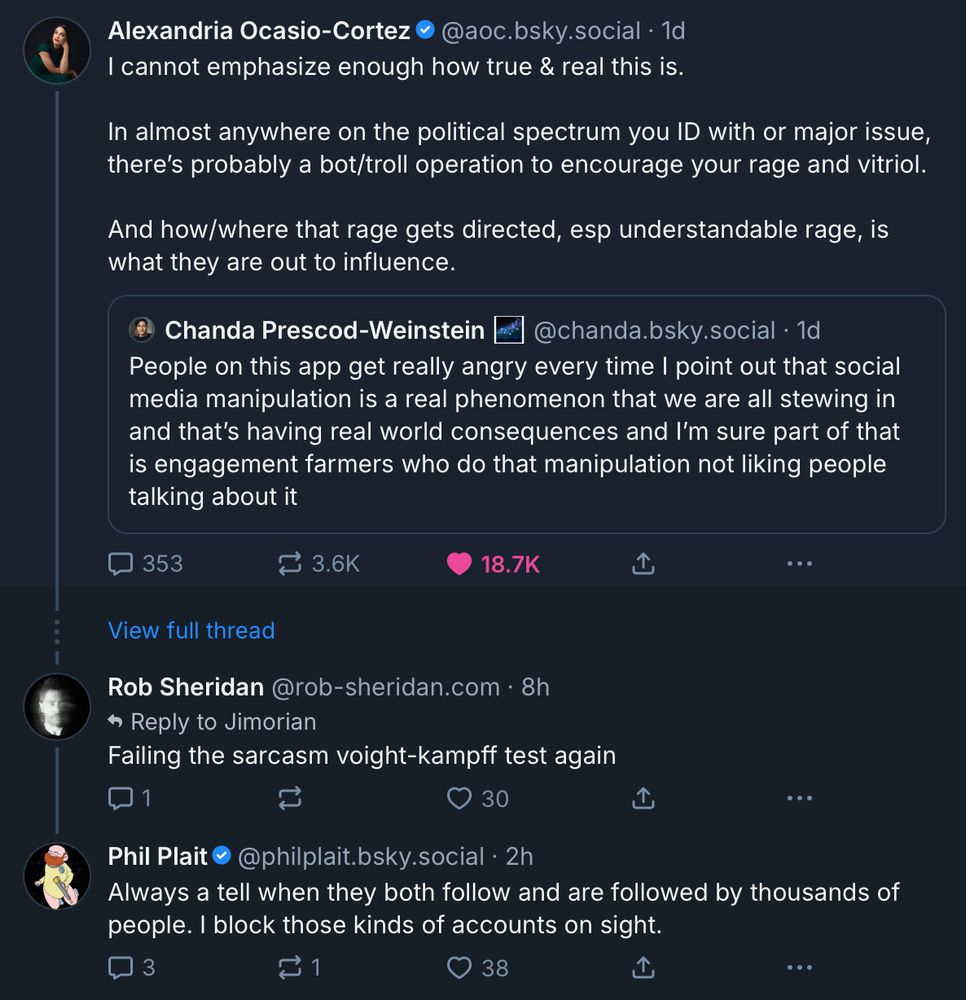Open Alexandria Ocasio-Cortez's profile avatar
Viewport: 966px width, 1000px height.
[x=57, y=50]
